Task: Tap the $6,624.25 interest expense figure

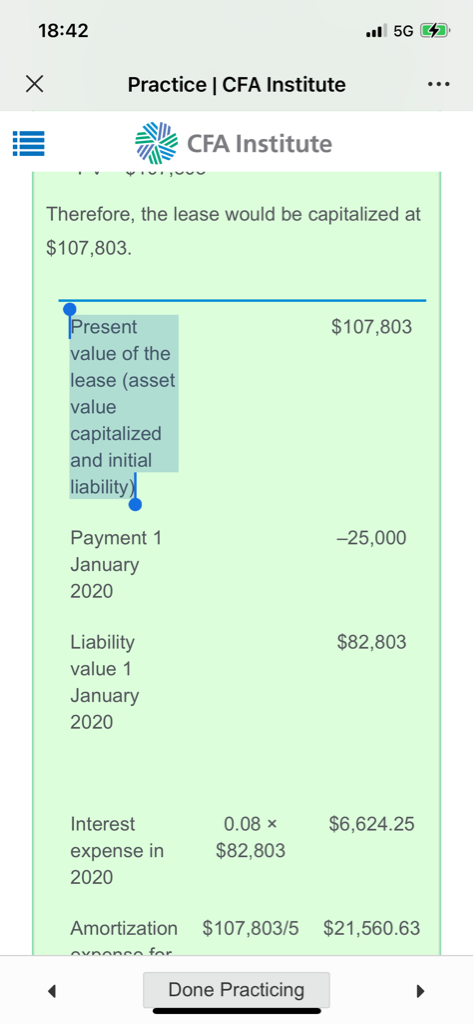Action: [371, 824]
